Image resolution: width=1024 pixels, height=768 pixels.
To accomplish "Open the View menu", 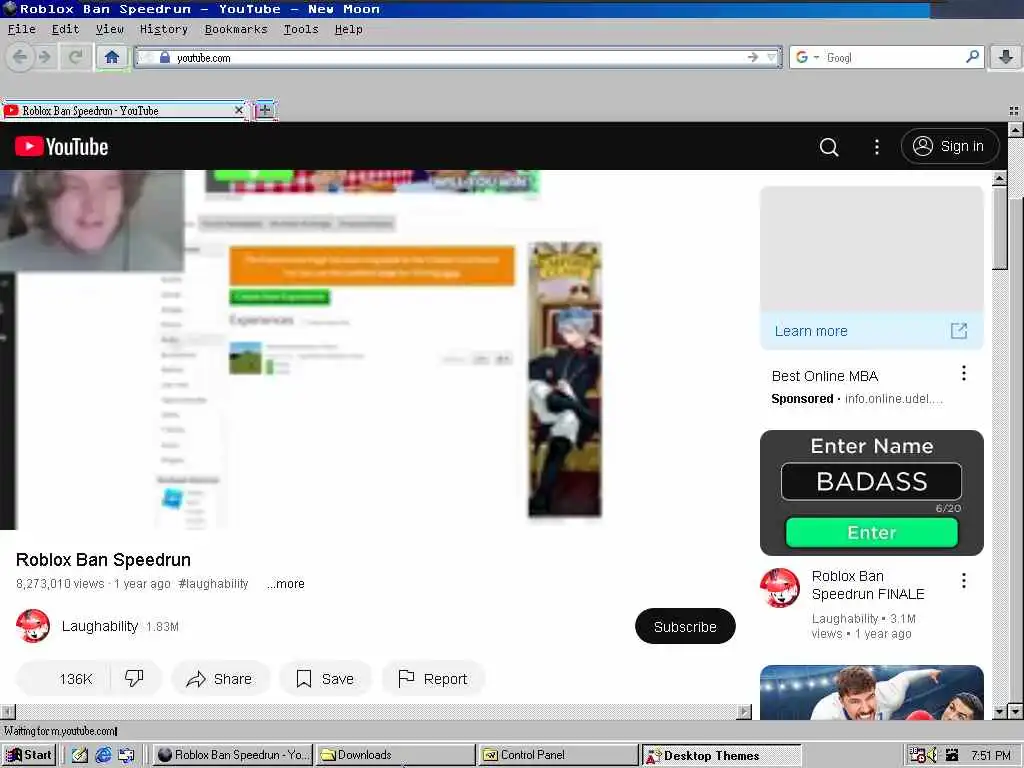I will pos(110,29).
